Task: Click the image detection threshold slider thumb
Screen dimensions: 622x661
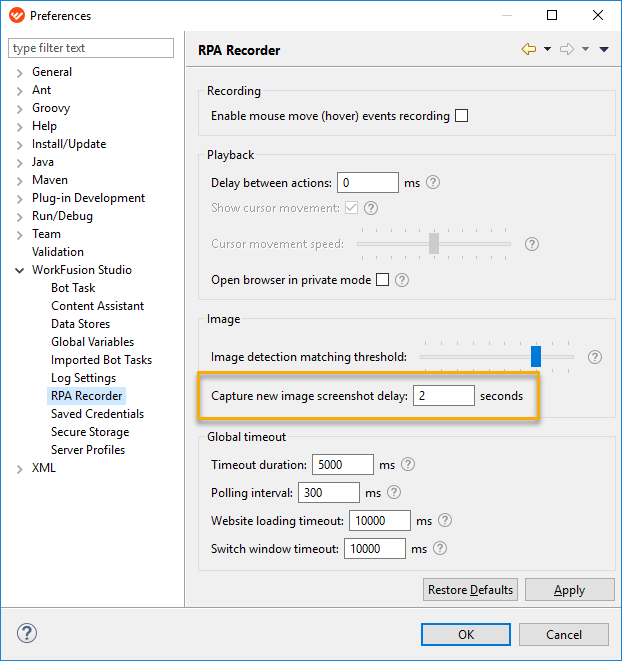Action: click(x=536, y=356)
